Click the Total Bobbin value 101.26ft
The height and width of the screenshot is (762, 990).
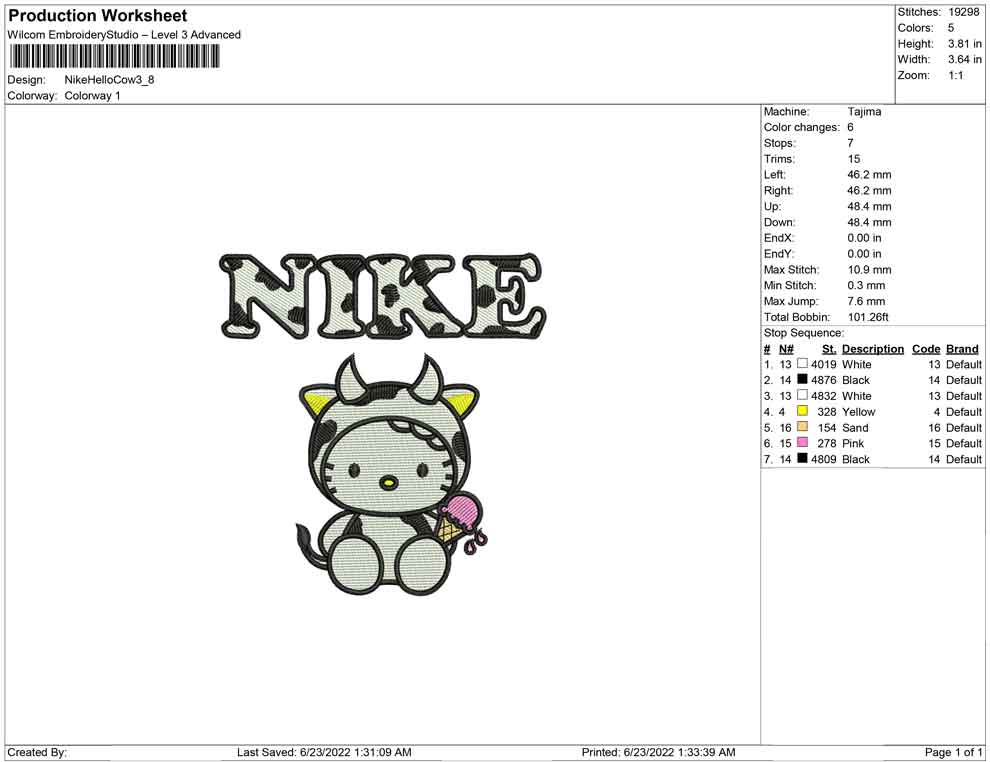pos(868,317)
